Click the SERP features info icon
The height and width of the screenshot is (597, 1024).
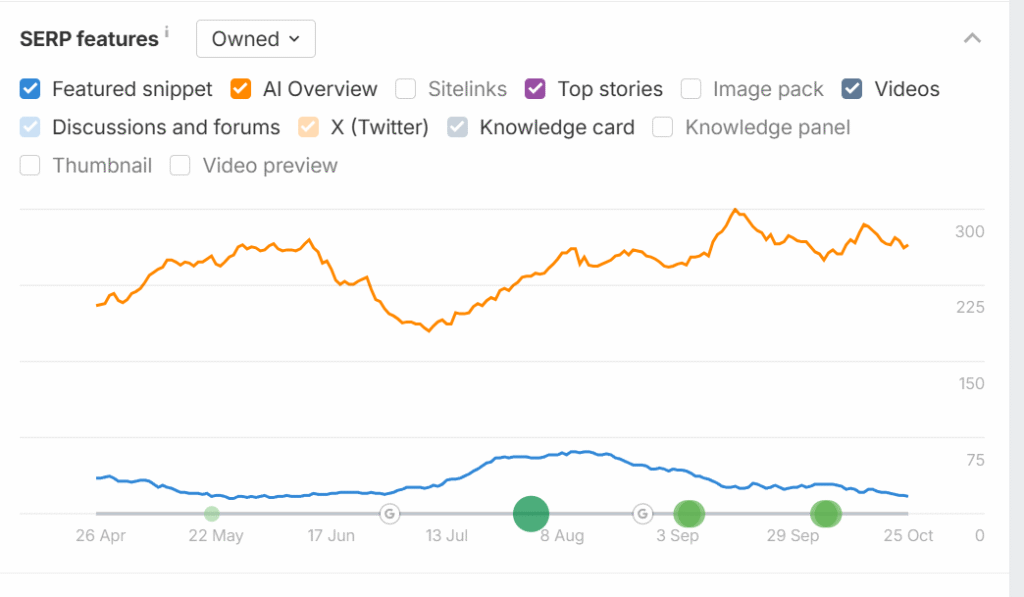point(167,32)
